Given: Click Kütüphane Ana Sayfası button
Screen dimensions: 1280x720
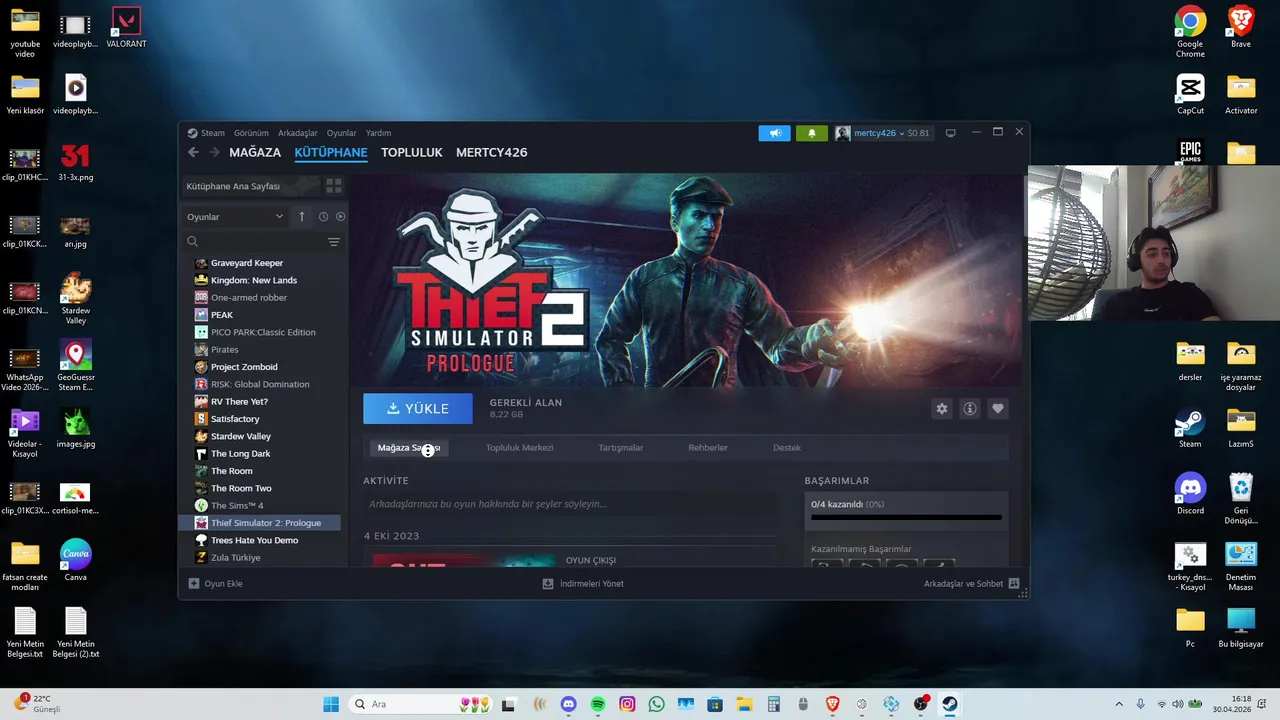Looking at the screenshot, I should 250,186.
